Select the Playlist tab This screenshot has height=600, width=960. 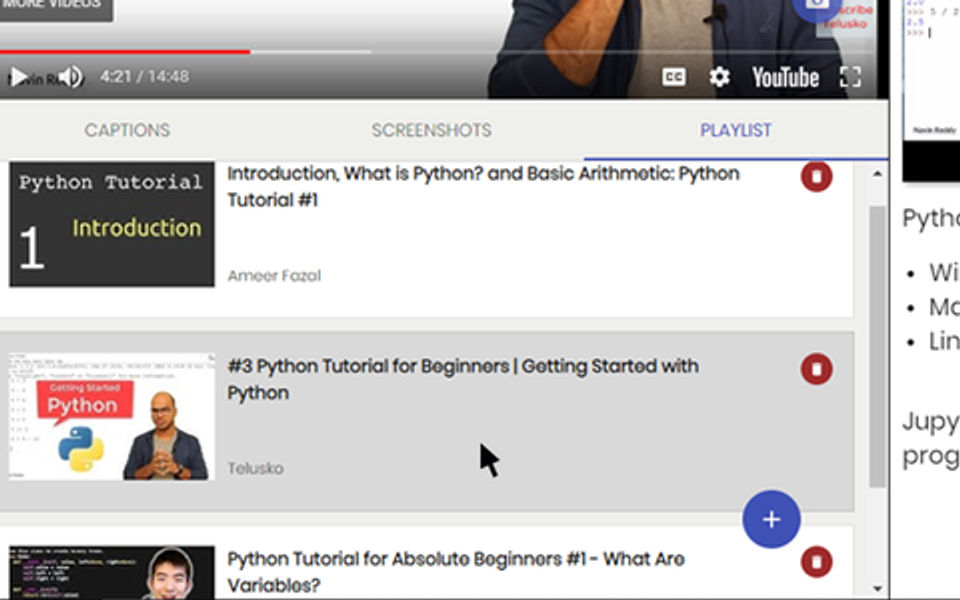pyautogui.click(x=736, y=130)
